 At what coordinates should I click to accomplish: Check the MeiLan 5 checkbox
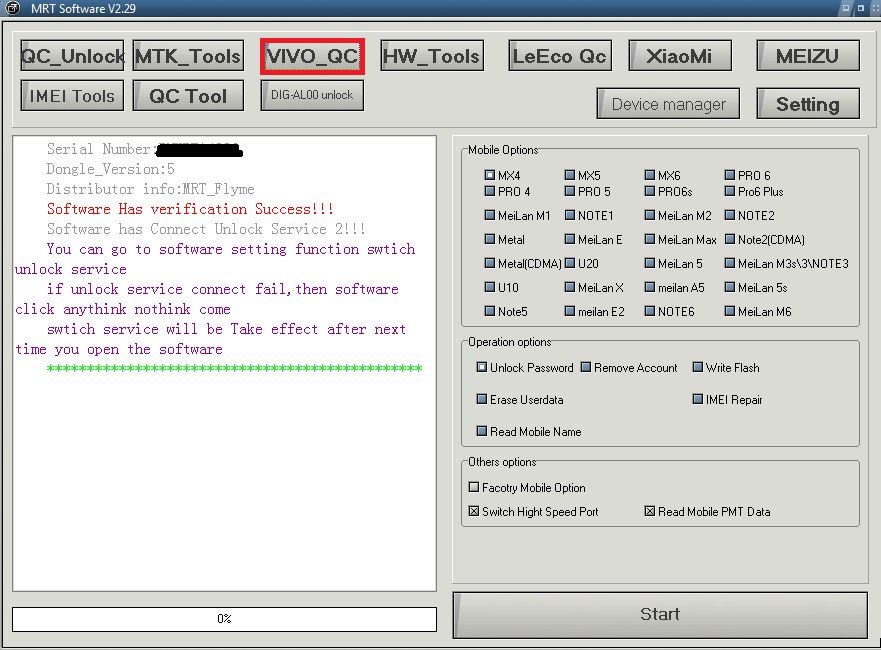tap(650, 263)
